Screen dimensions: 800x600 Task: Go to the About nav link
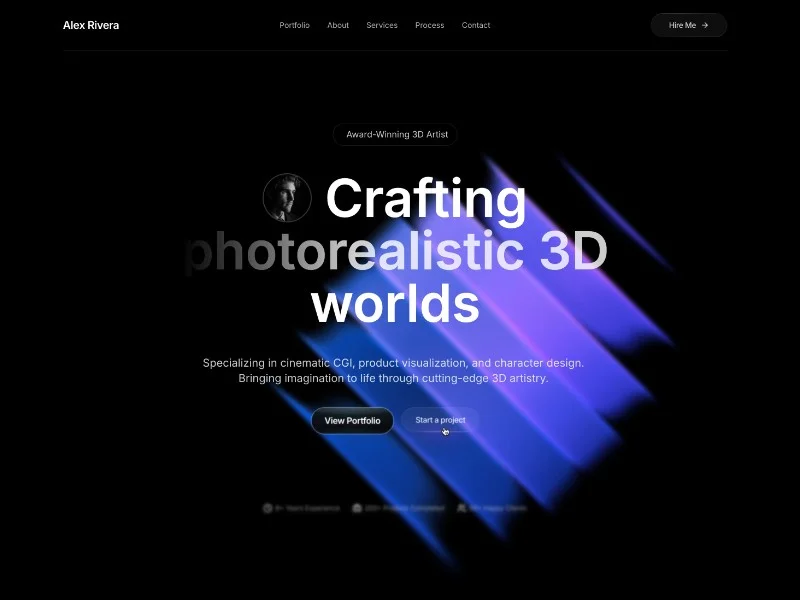pyautogui.click(x=338, y=25)
